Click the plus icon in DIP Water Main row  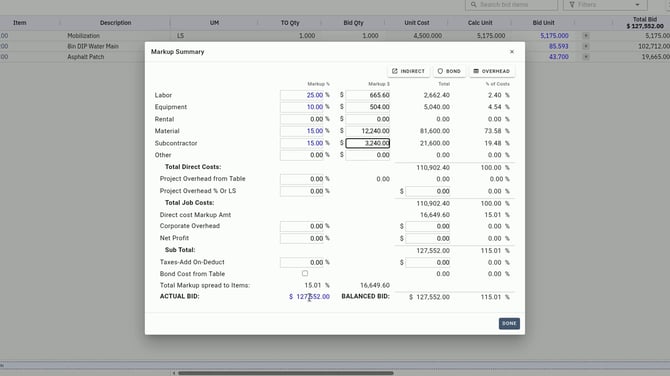coord(586,46)
